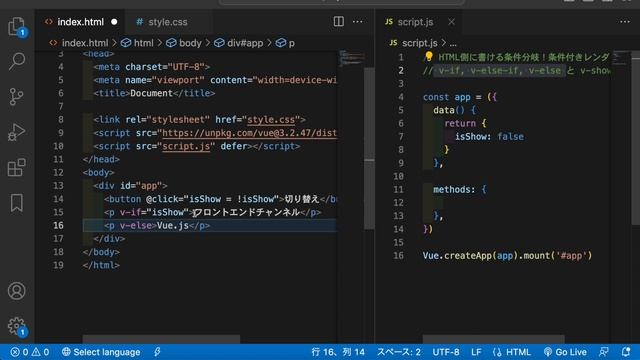Click the indentation setting スペース: 2
This screenshot has height=360, width=640.
tap(399, 352)
